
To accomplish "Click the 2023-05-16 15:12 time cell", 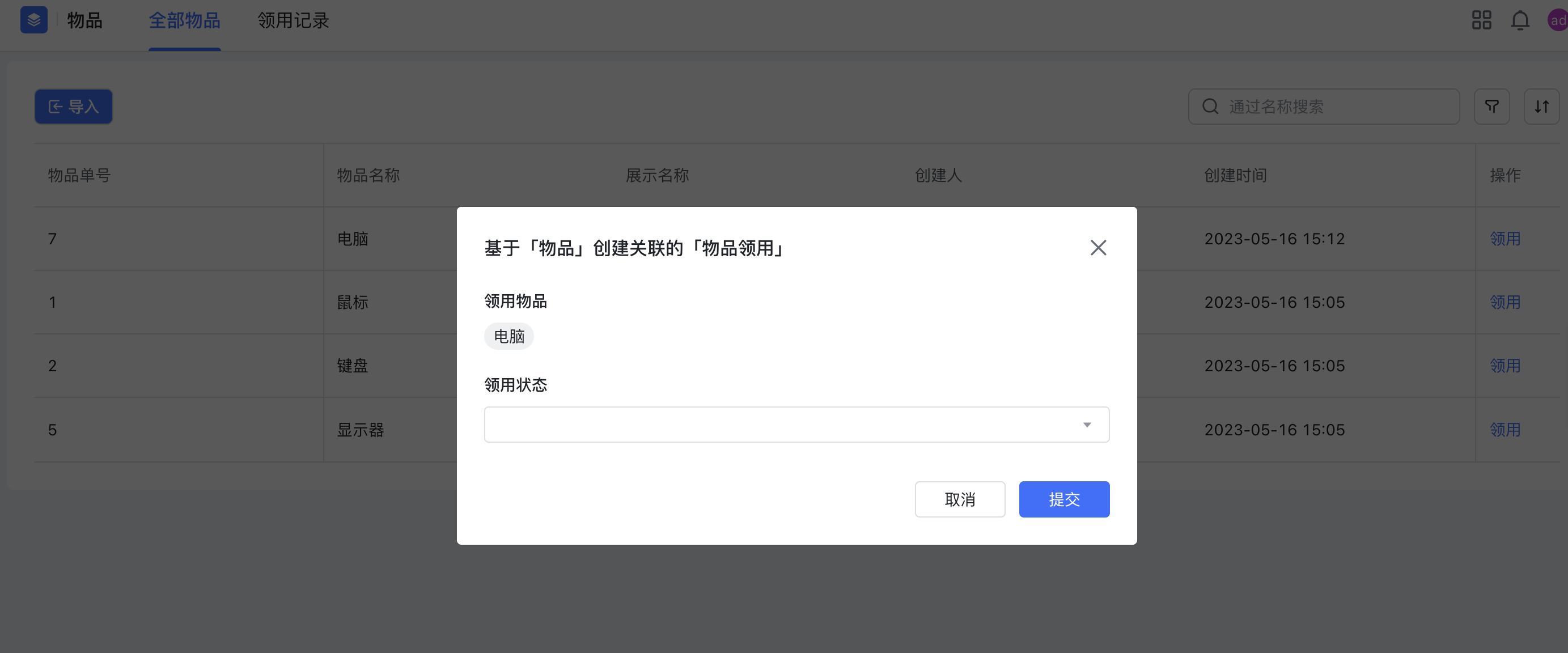I will pyautogui.click(x=1274, y=239).
